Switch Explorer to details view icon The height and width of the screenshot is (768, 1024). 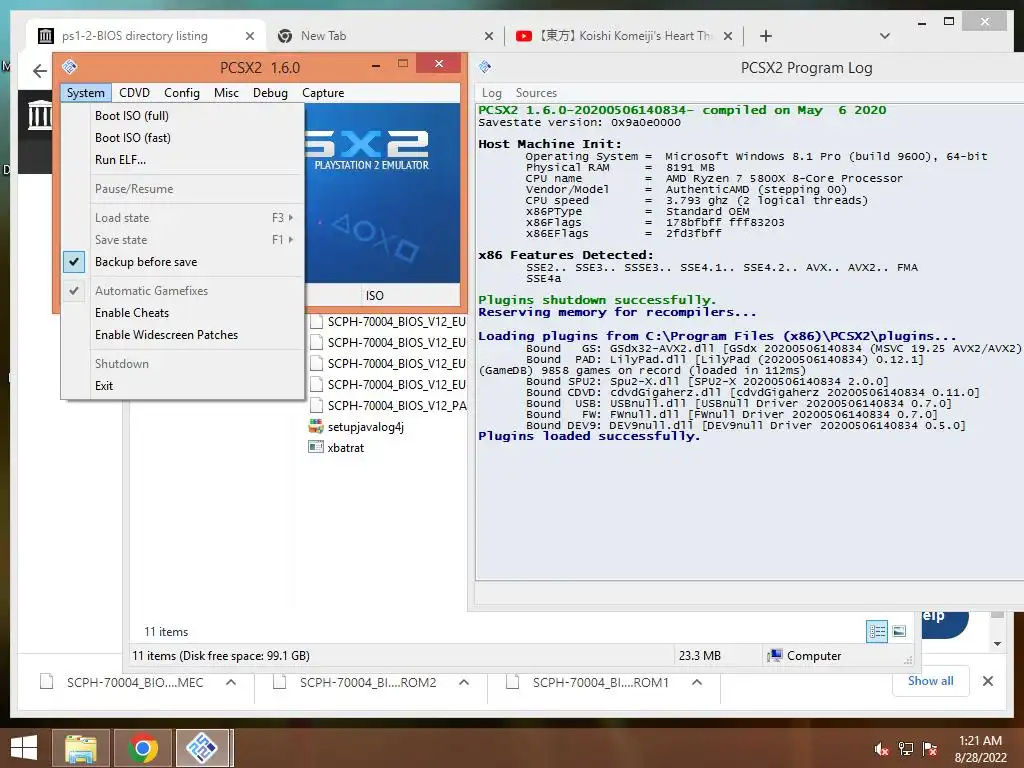point(877,631)
